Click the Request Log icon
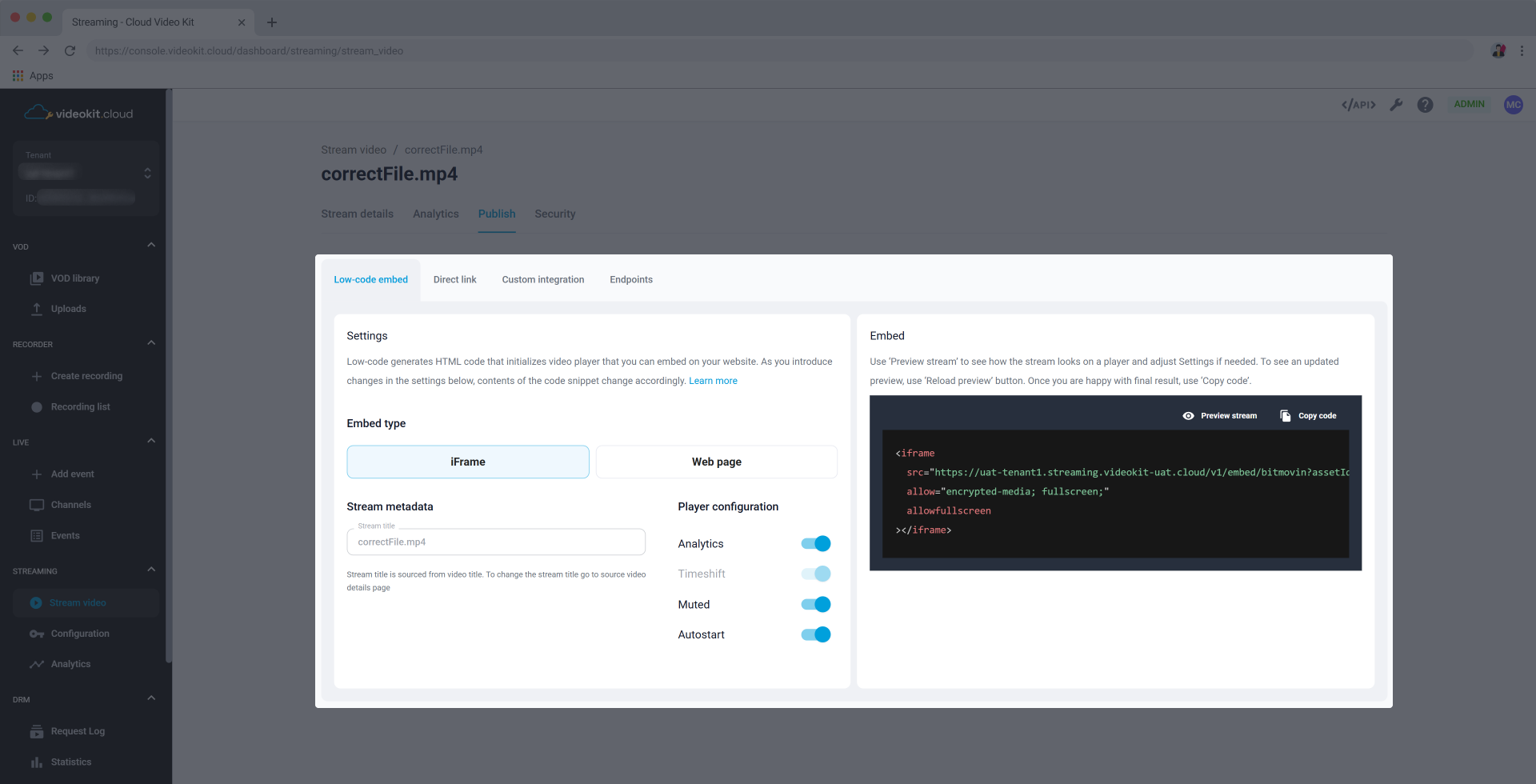Viewport: 1536px width, 784px height. point(37,731)
